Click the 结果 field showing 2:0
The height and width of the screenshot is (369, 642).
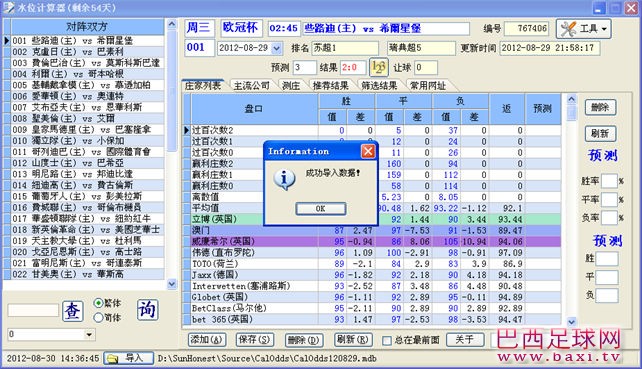tap(353, 68)
